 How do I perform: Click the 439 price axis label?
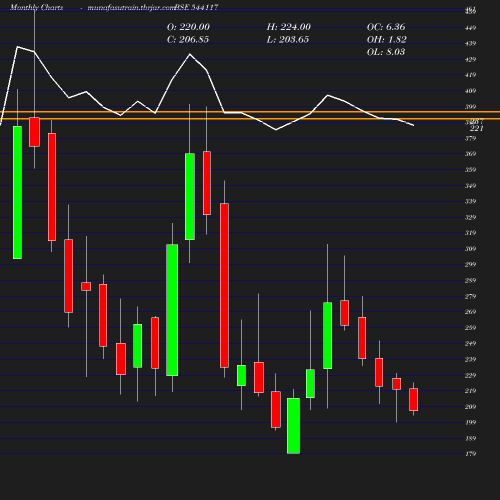(471, 43)
